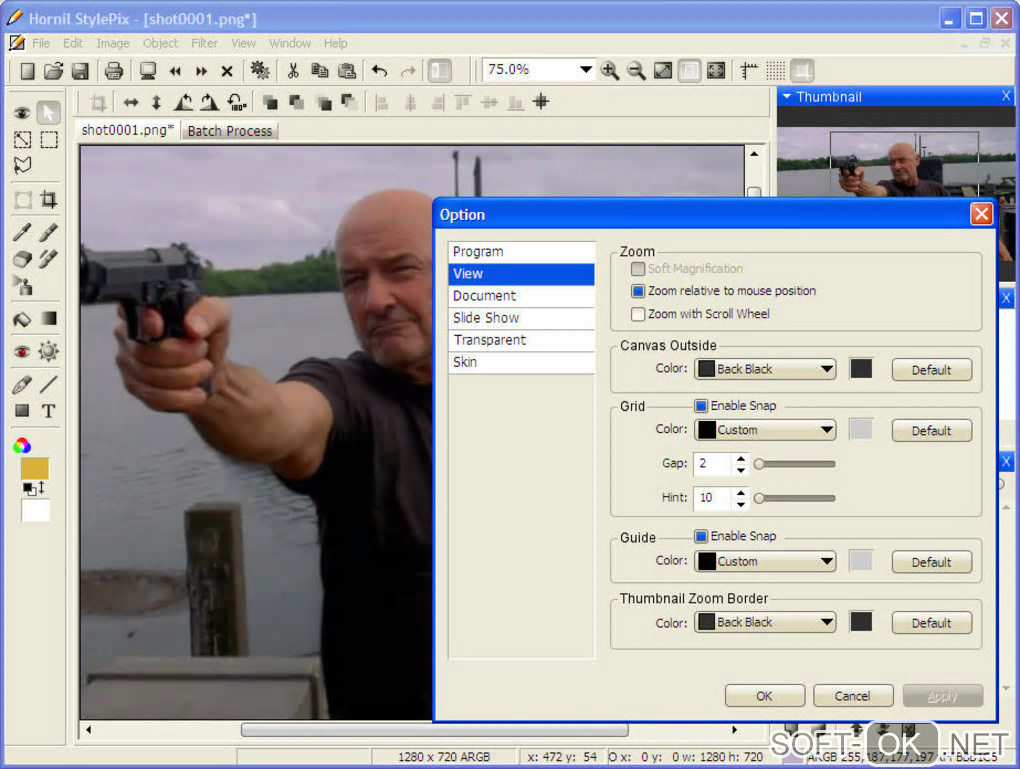Collapse the Thumbnail panel
Screen dimensions: 1020x769
tap(786, 96)
